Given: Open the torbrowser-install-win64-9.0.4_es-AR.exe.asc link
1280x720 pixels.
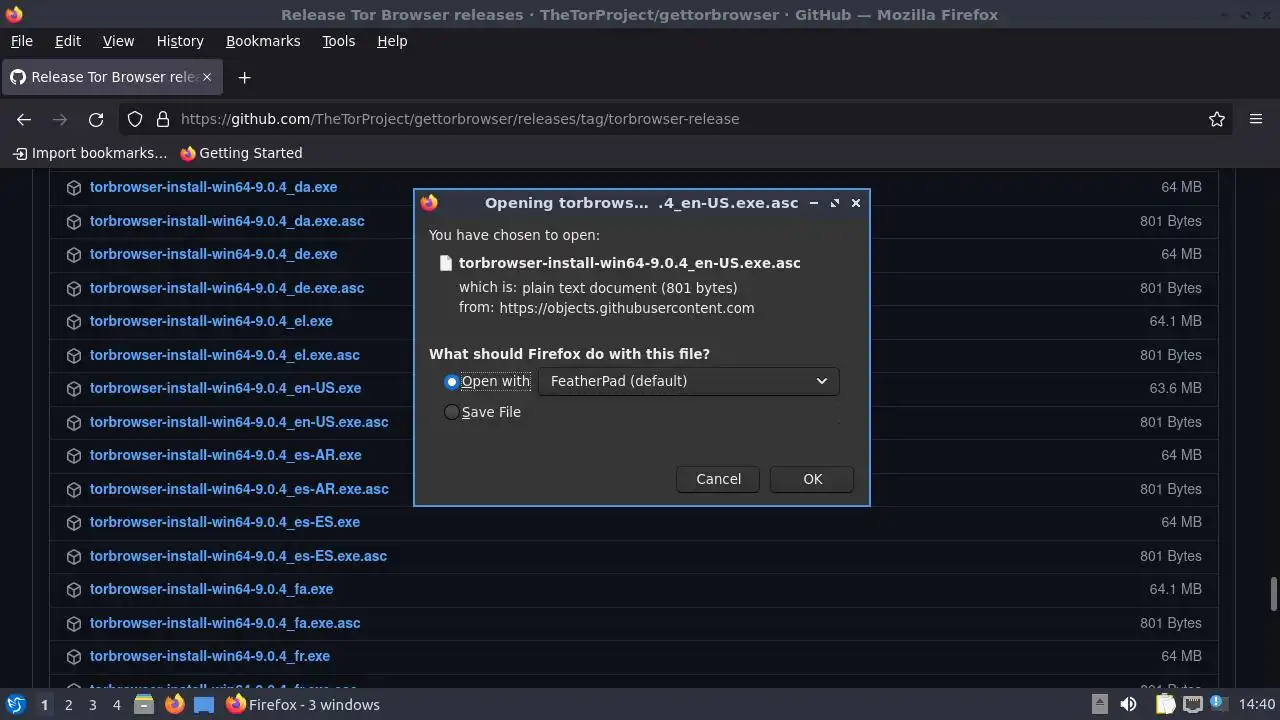Looking at the screenshot, I should tap(239, 489).
